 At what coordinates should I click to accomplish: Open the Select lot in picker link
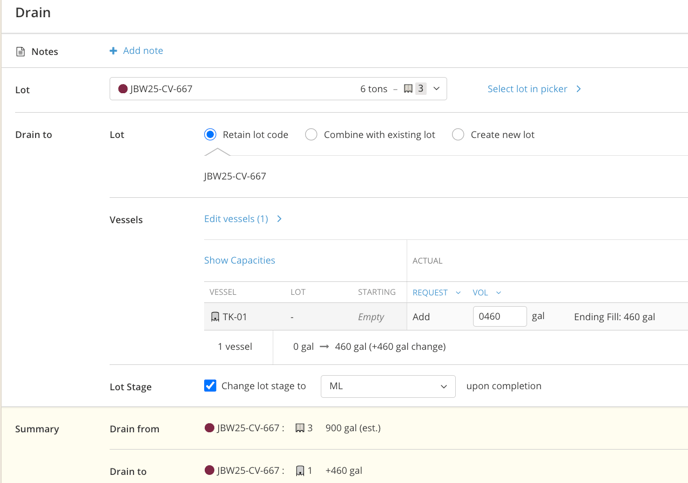click(x=527, y=89)
